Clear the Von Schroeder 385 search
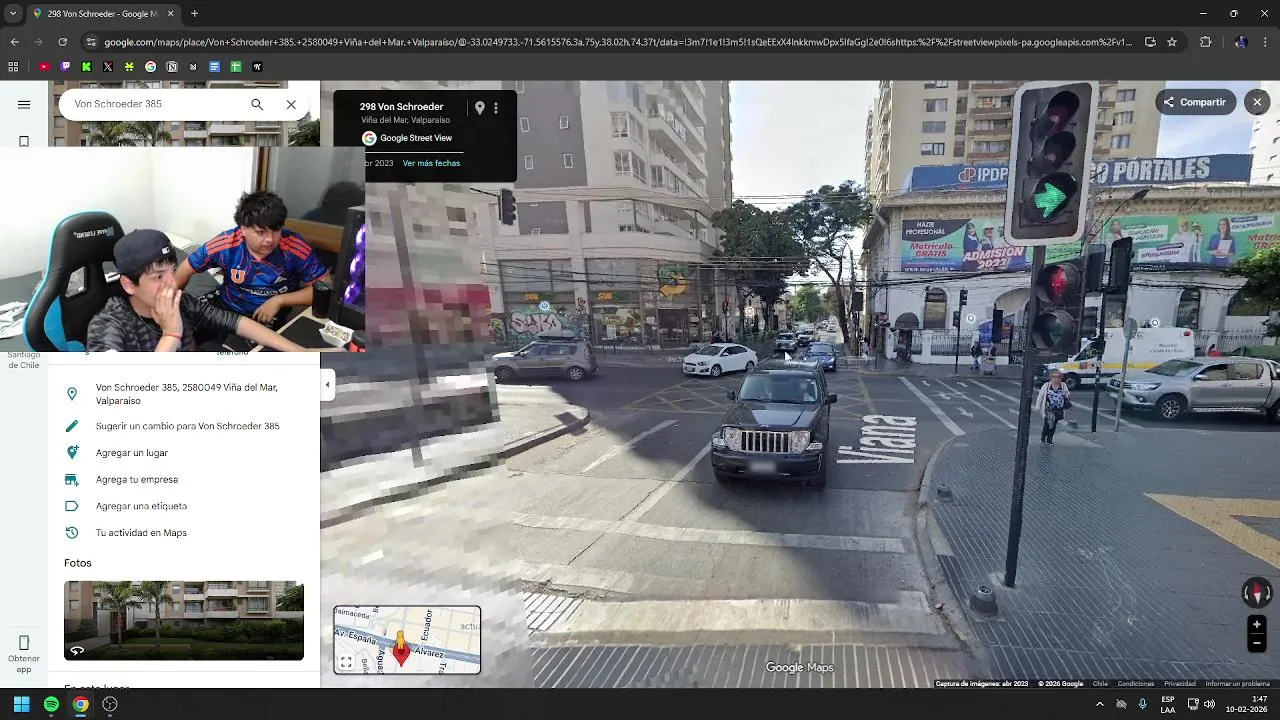 pos(291,104)
